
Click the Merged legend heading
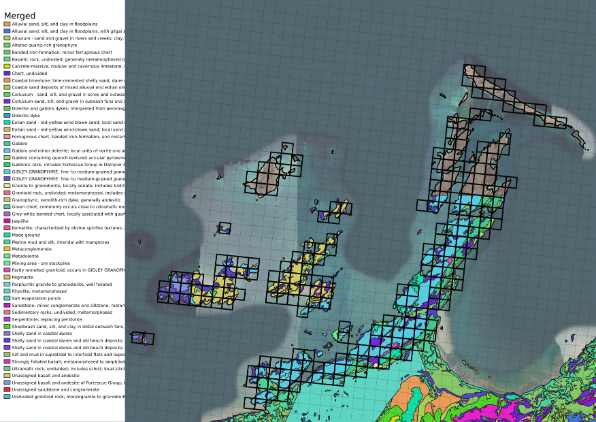tap(20, 16)
